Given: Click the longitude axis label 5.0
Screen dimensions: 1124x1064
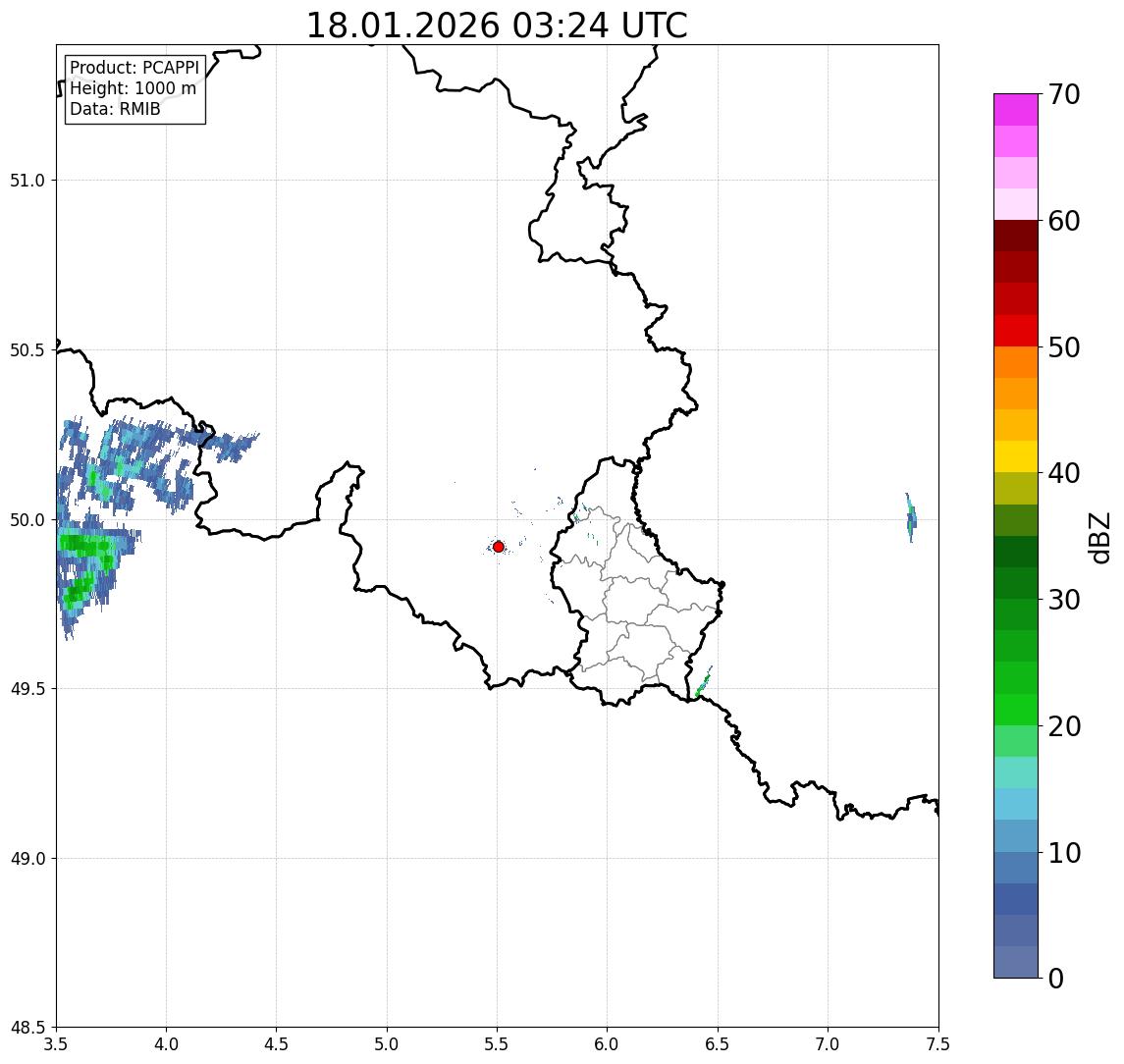Looking at the screenshot, I should pyautogui.click(x=387, y=1044).
